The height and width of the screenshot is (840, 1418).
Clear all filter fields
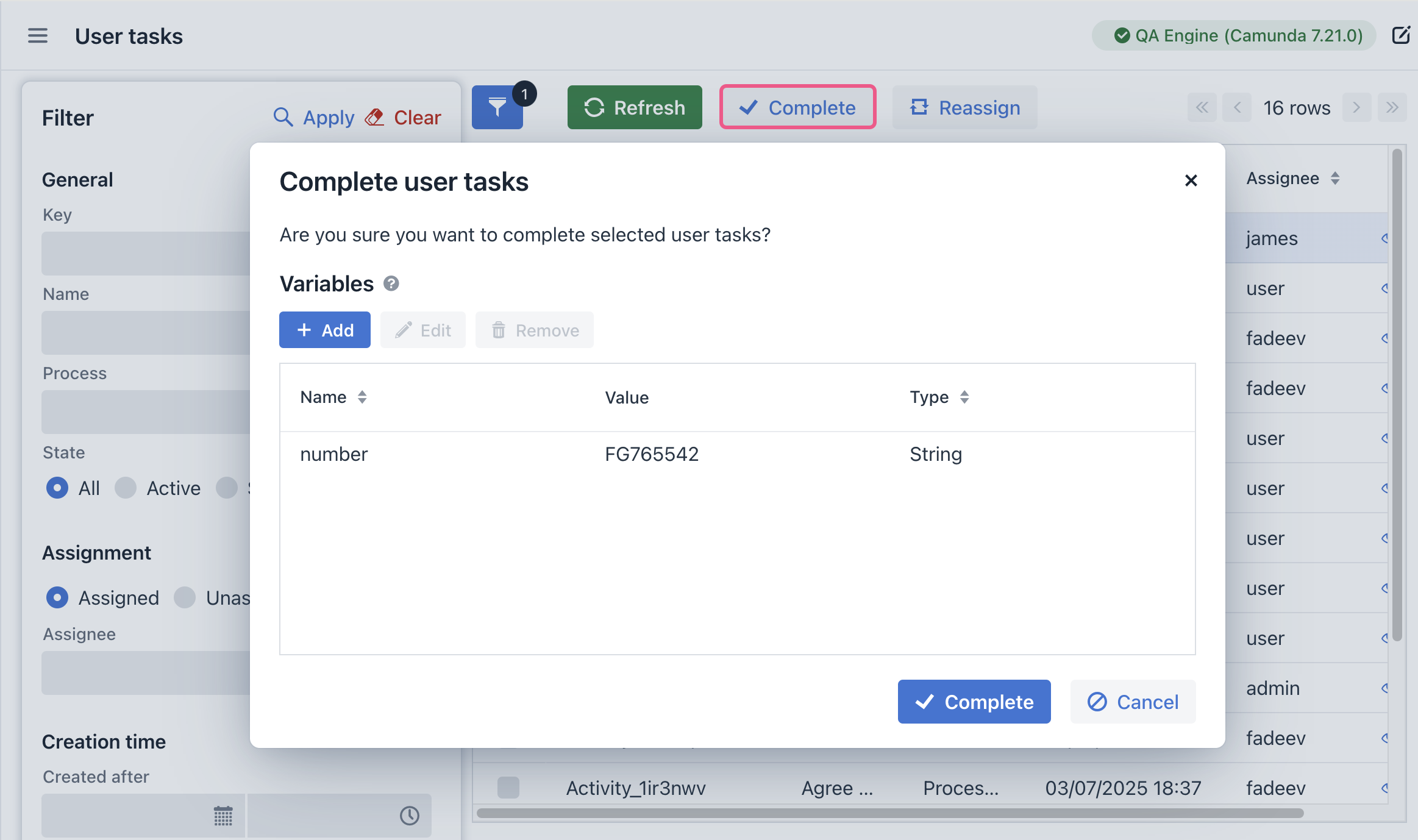pos(403,117)
